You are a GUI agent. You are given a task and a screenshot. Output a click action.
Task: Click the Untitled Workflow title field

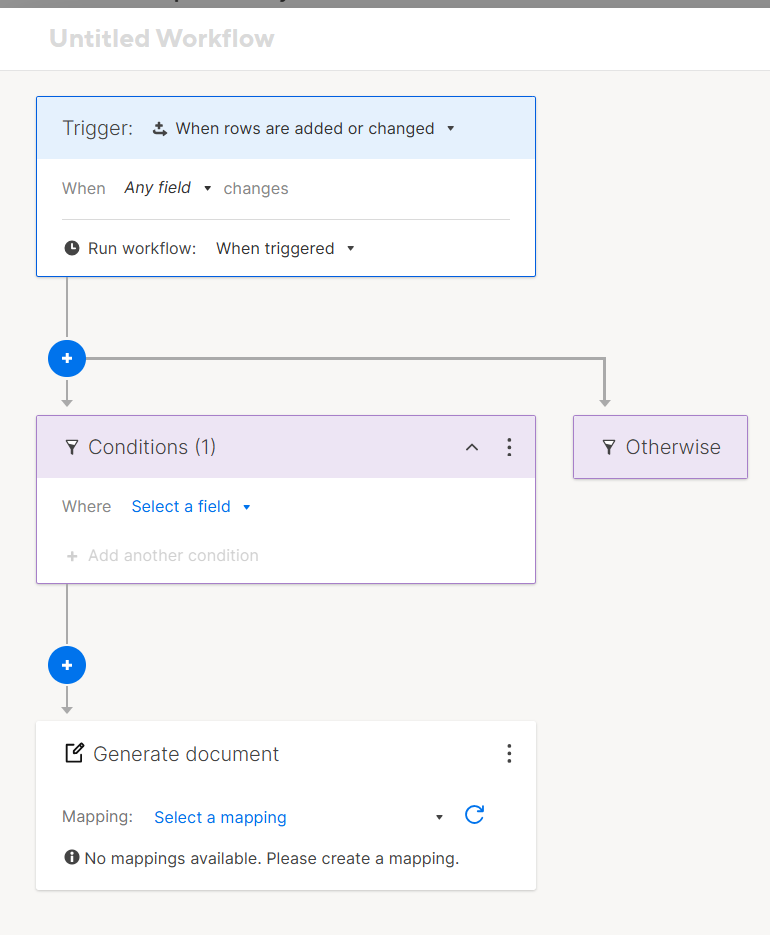162,39
